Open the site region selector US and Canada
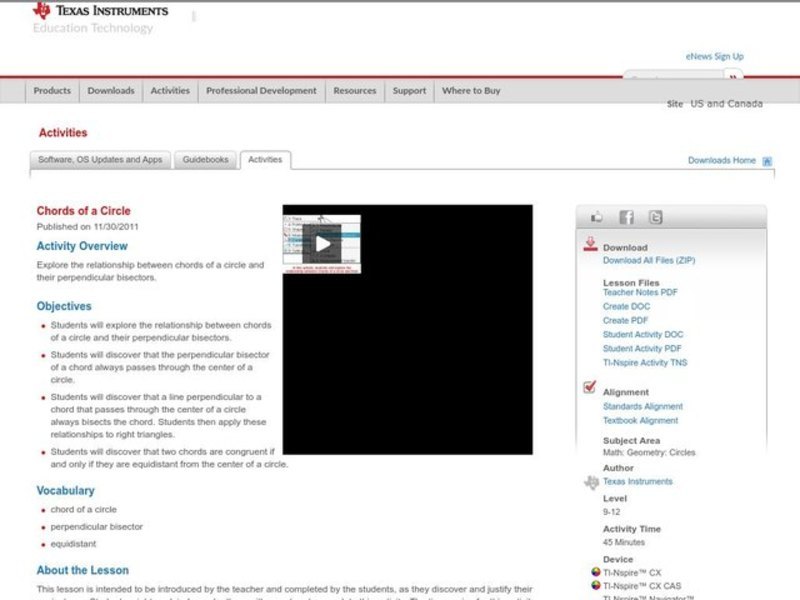The image size is (800, 600). point(726,104)
